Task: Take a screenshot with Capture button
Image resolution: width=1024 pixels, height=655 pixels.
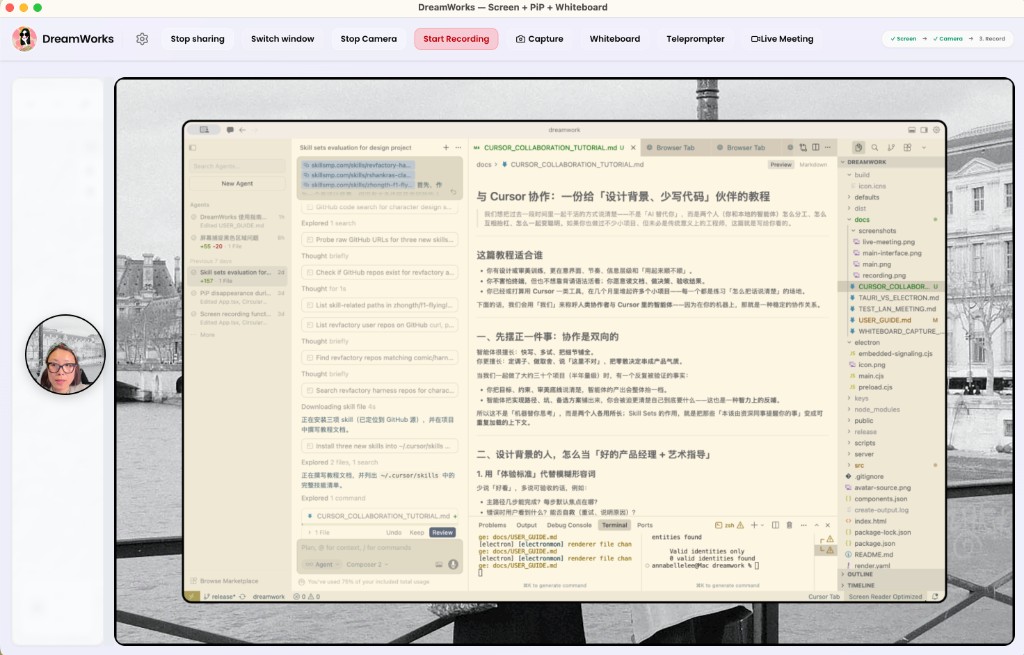Action: [539, 39]
